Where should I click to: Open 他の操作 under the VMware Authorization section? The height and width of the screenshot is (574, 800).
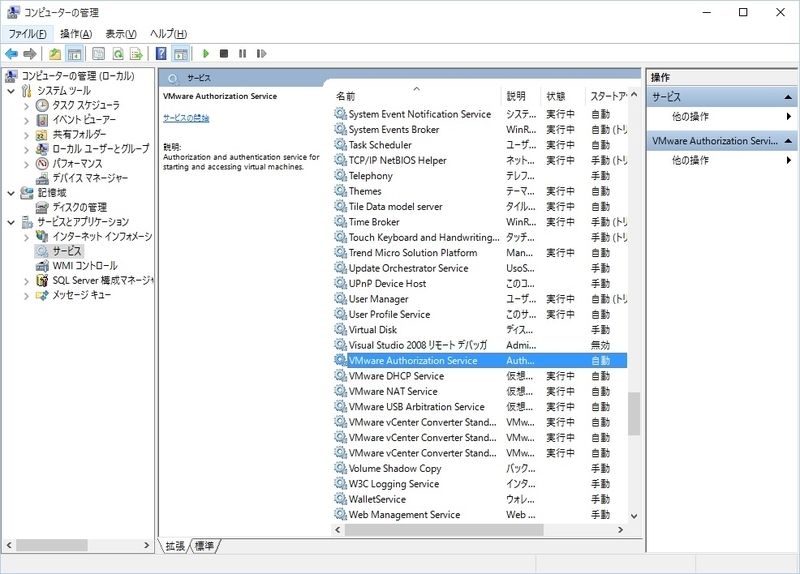pos(690,160)
